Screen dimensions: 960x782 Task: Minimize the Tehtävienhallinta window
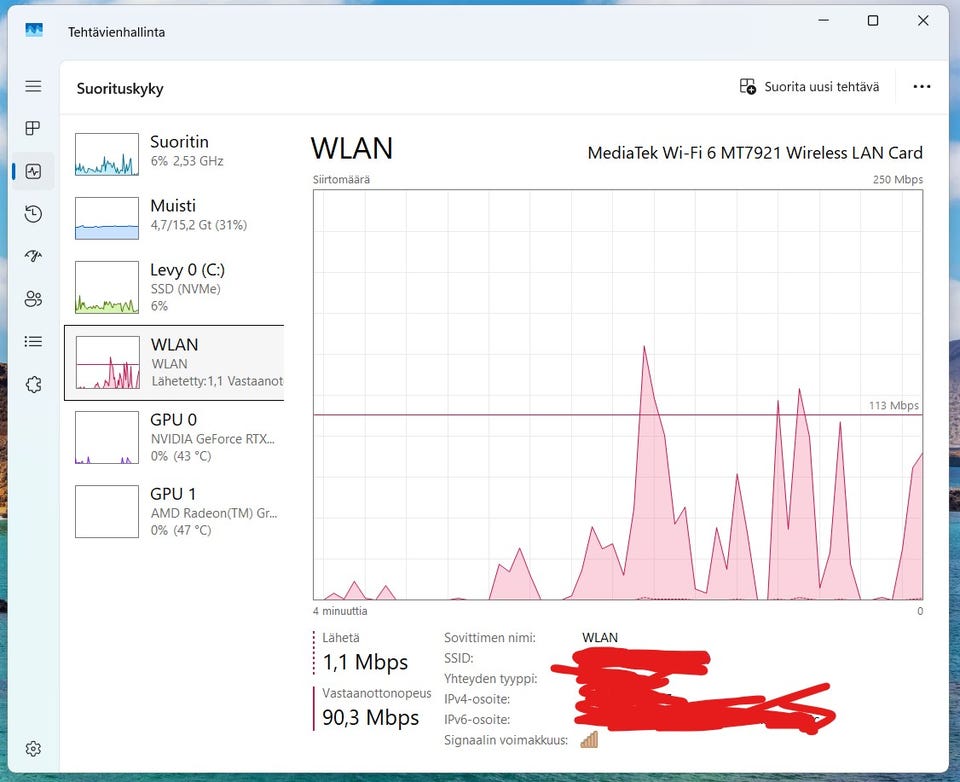point(823,20)
